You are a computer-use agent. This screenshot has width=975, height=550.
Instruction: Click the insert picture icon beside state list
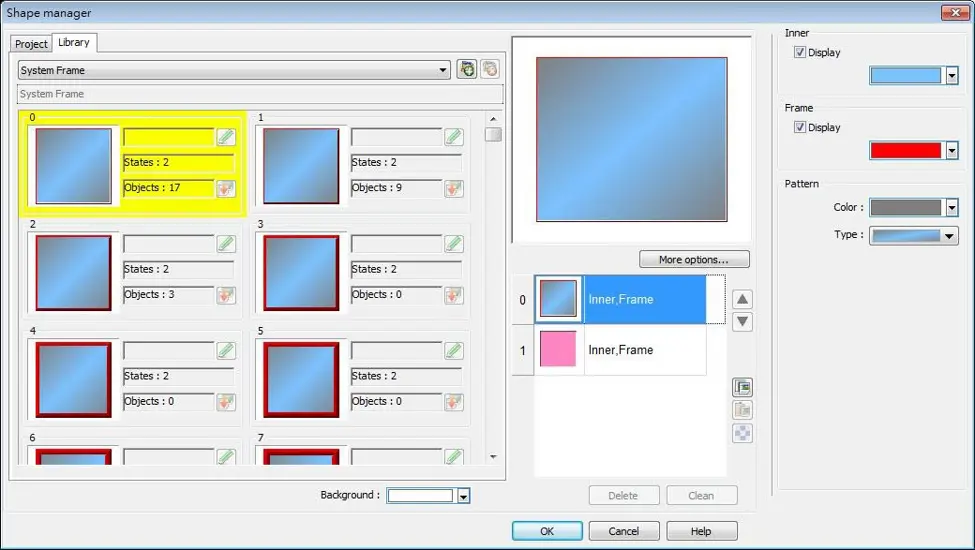coord(742,387)
